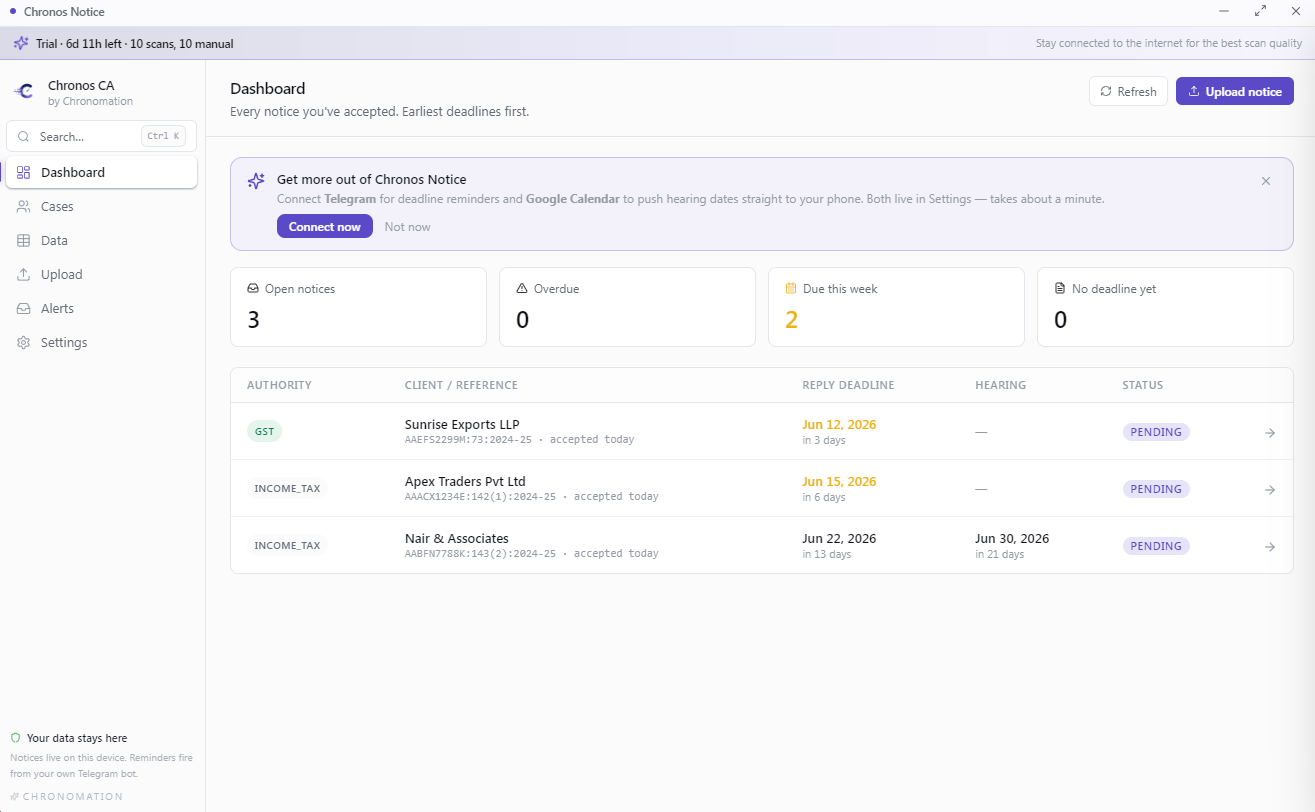Click the HEARING column header
The image size is (1315, 812).
click(1000, 385)
